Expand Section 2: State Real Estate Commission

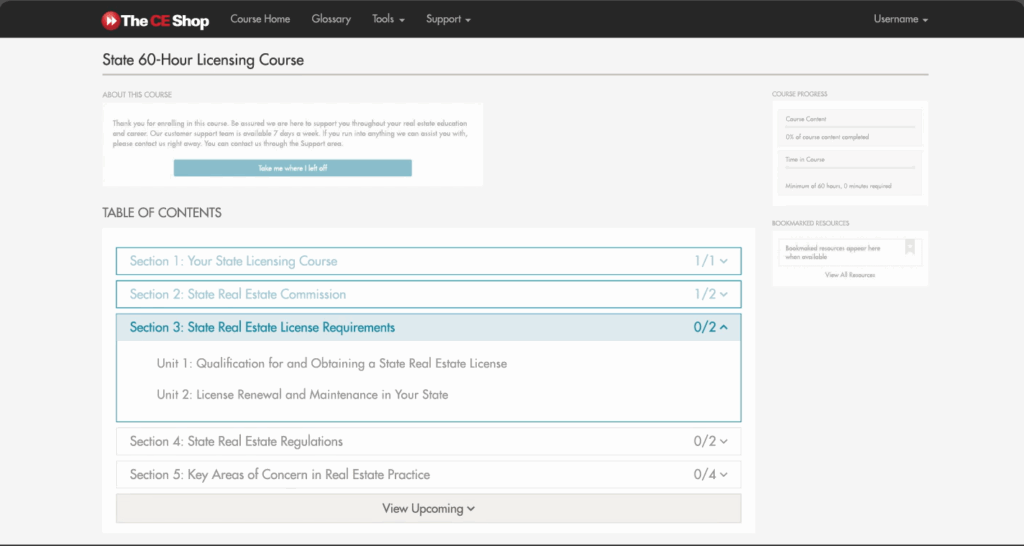tap(428, 295)
